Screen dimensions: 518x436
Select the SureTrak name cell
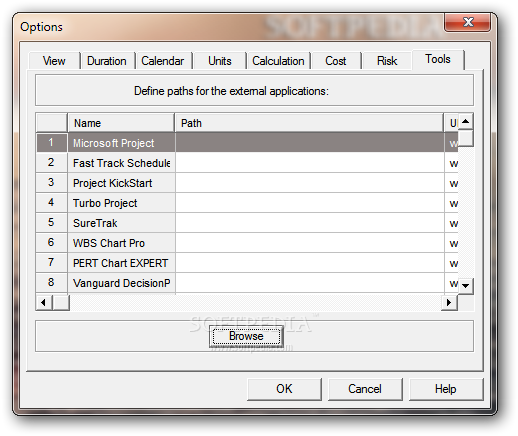(121, 223)
